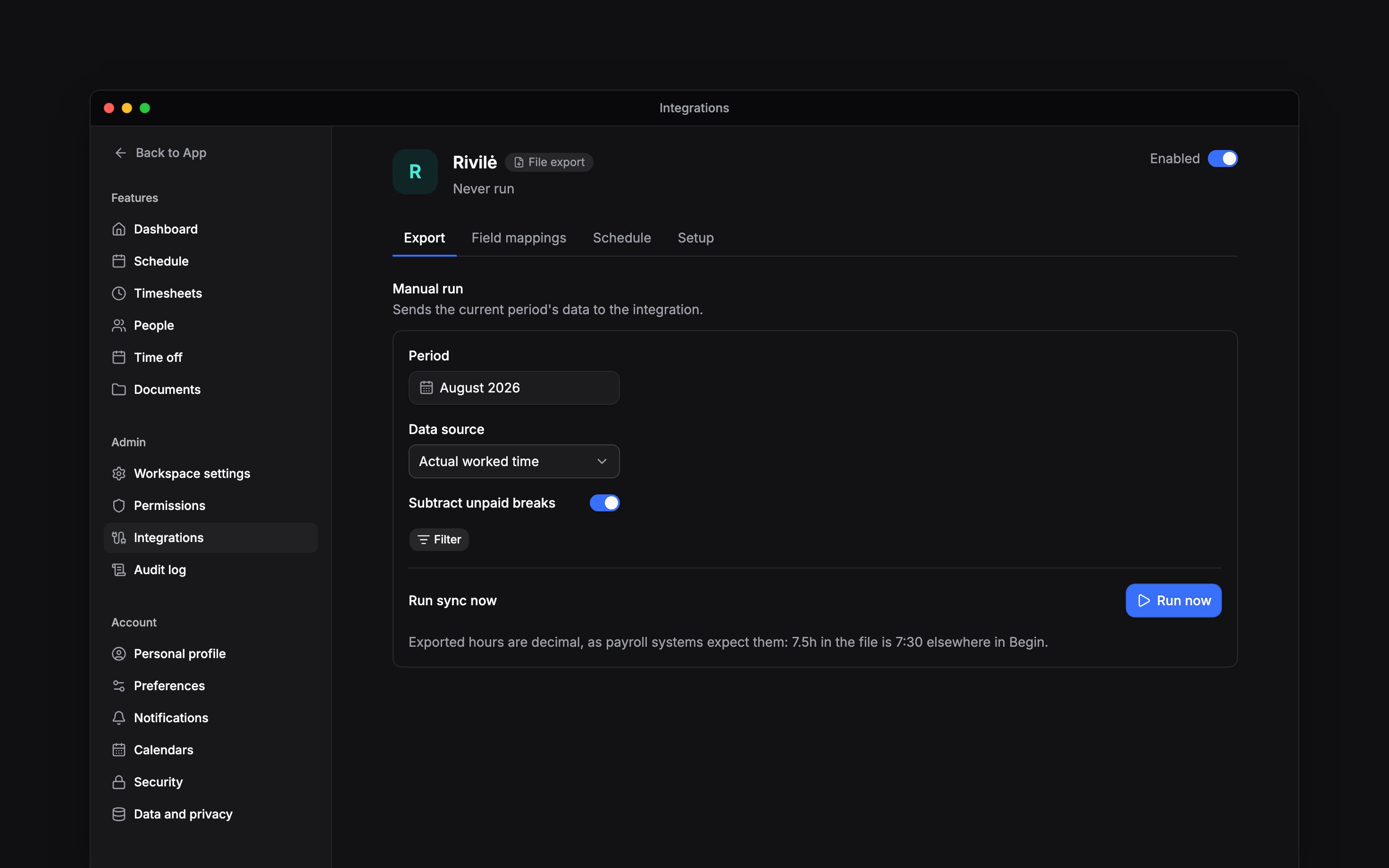
Task: Switch to the Field mappings tab
Action: [519, 238]
